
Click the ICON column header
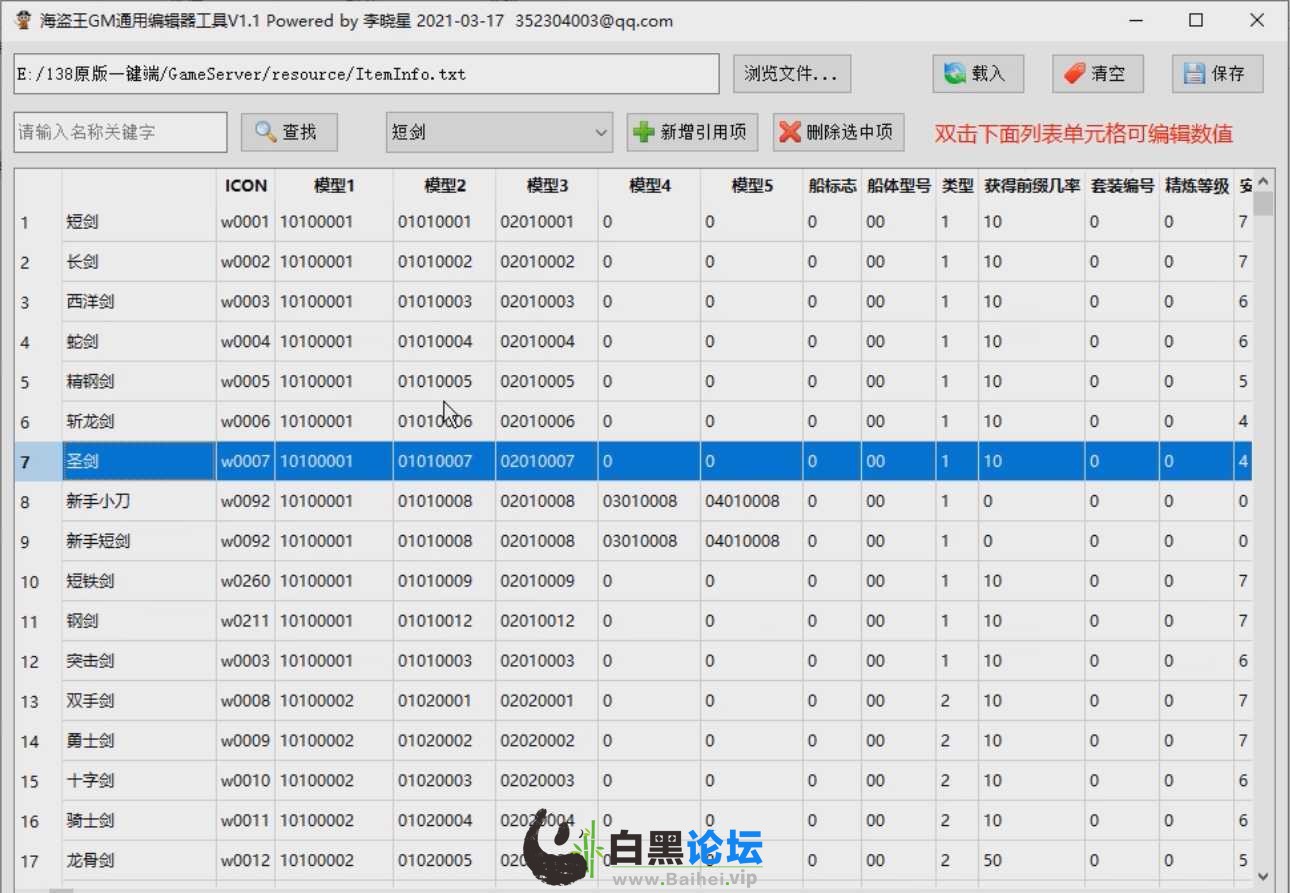(x=246, y=186)
